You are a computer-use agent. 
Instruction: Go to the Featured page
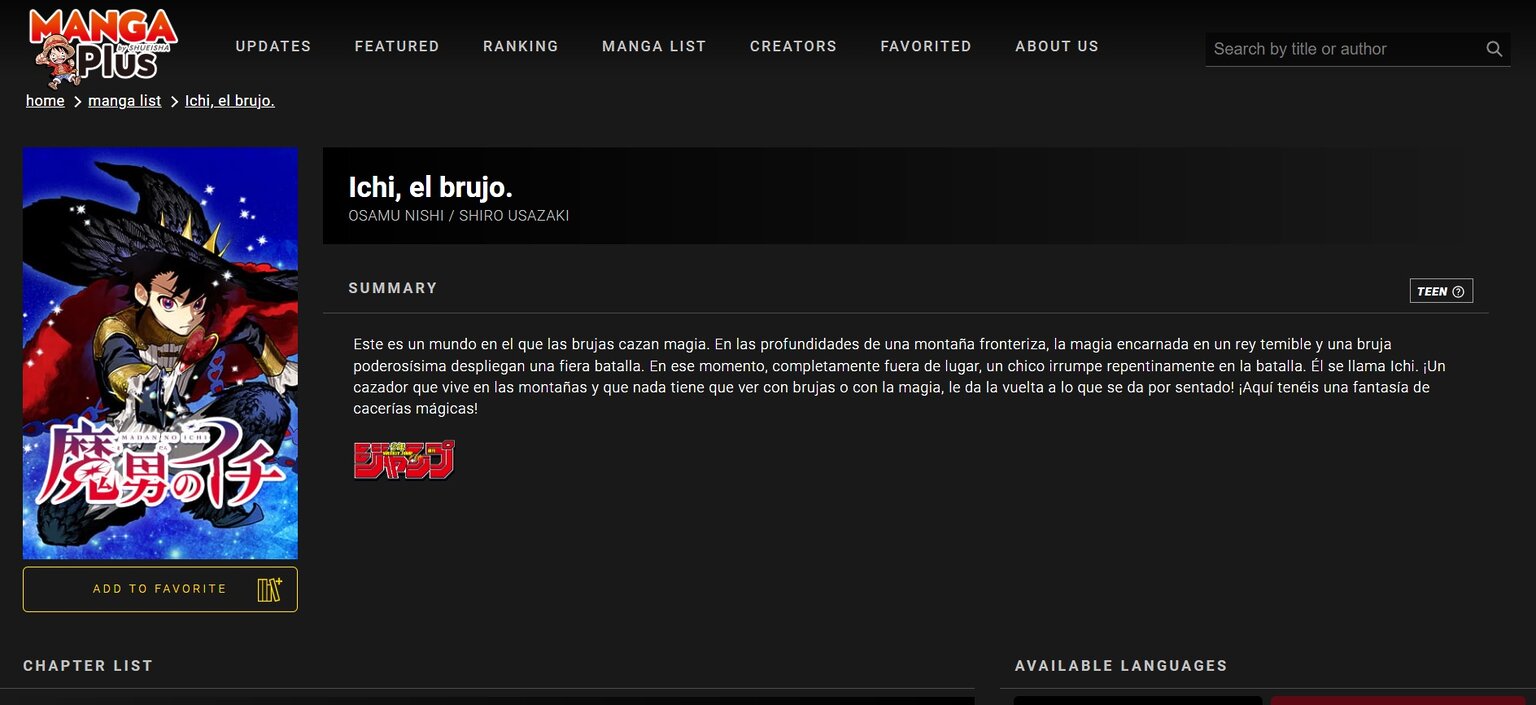point(397,46)
